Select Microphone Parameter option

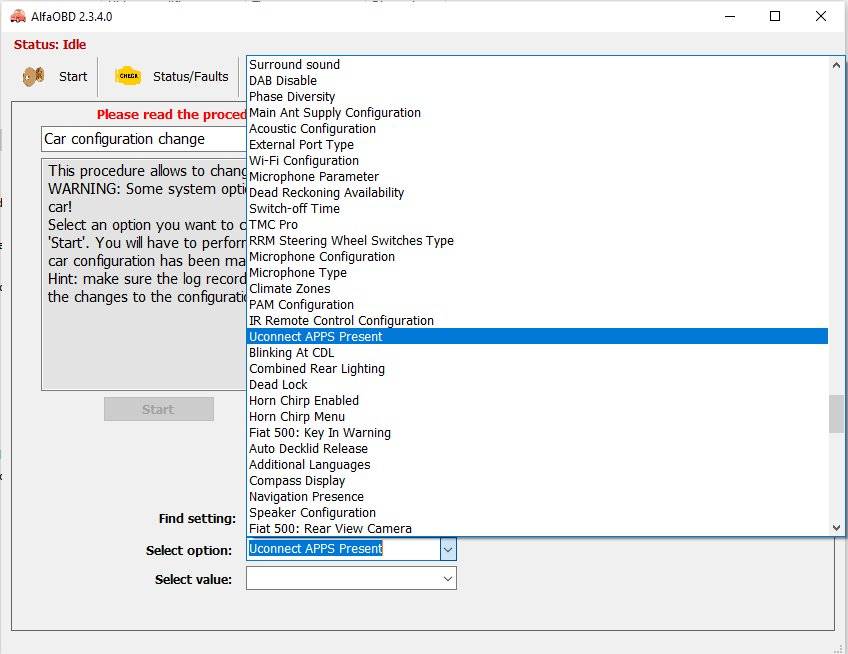click(x=537, y=176)
